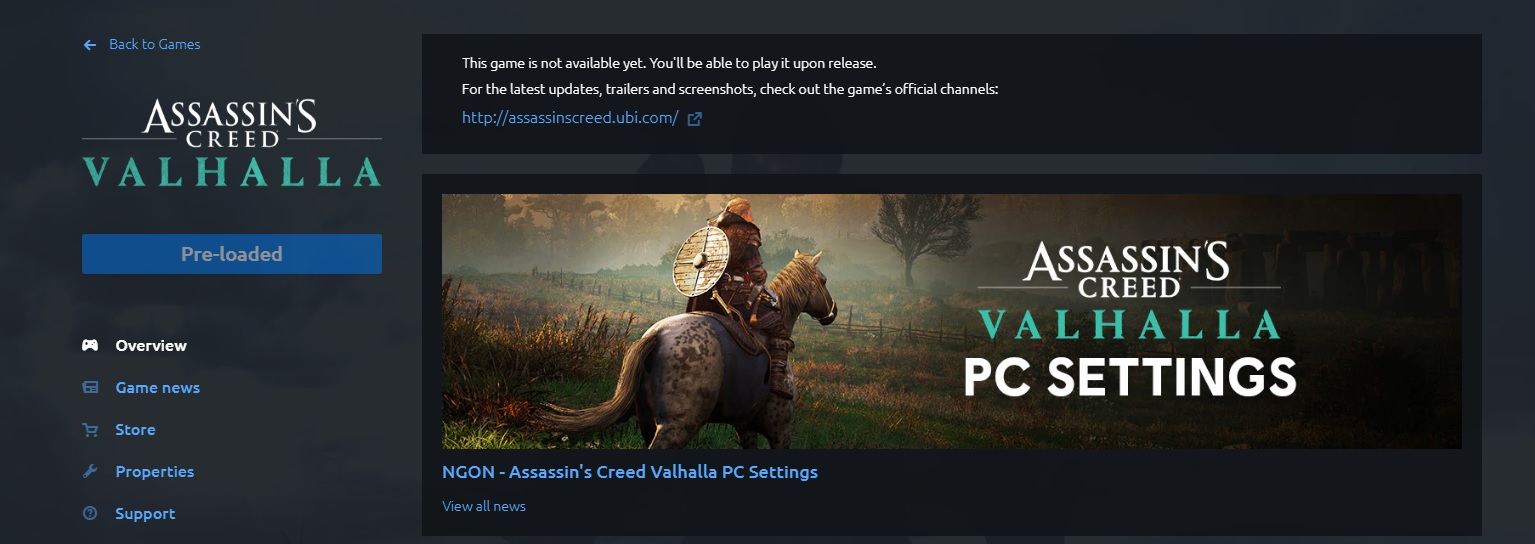Open the Game news section

coord(158,387)
